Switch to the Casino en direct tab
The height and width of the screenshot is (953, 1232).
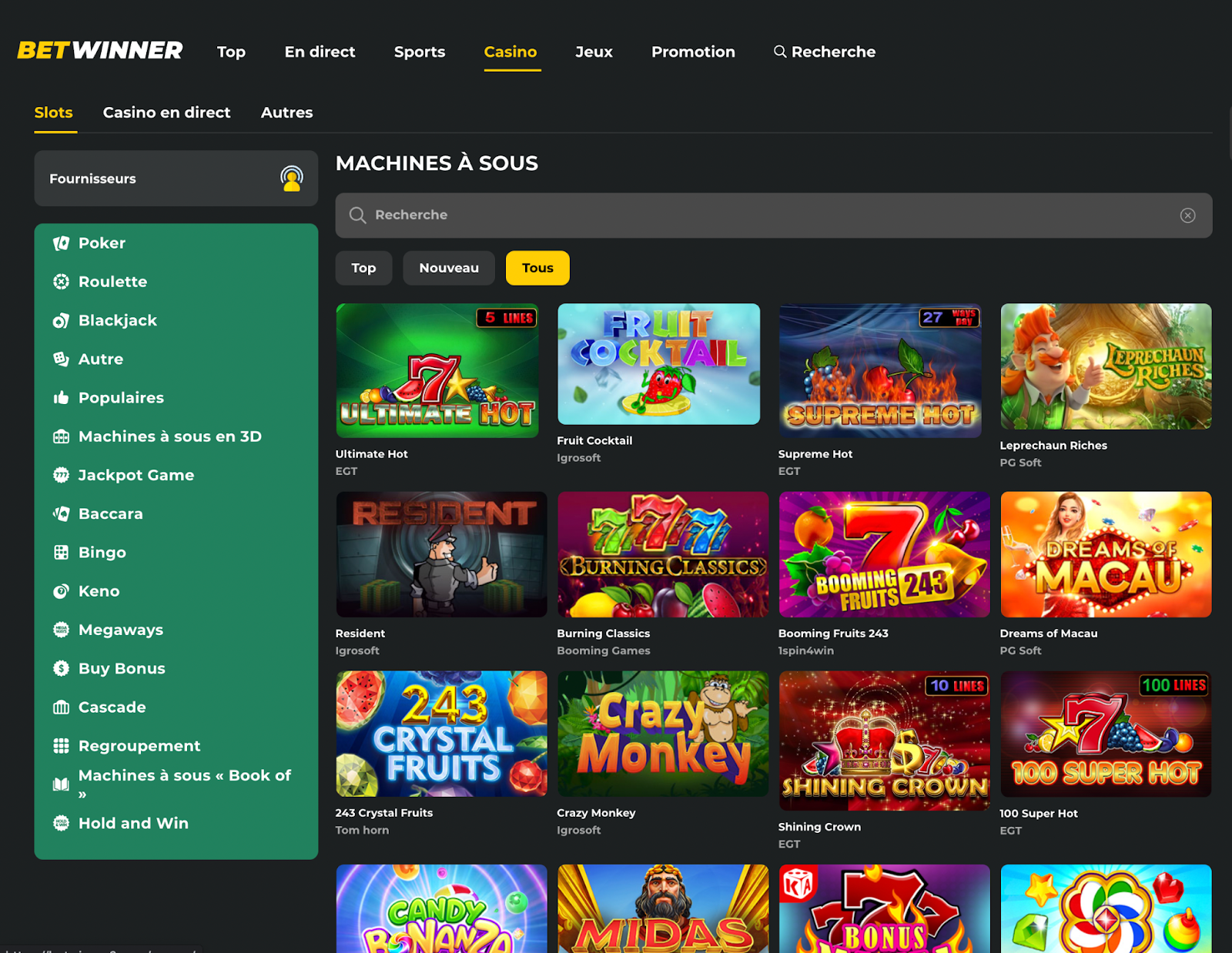point(166,112)
